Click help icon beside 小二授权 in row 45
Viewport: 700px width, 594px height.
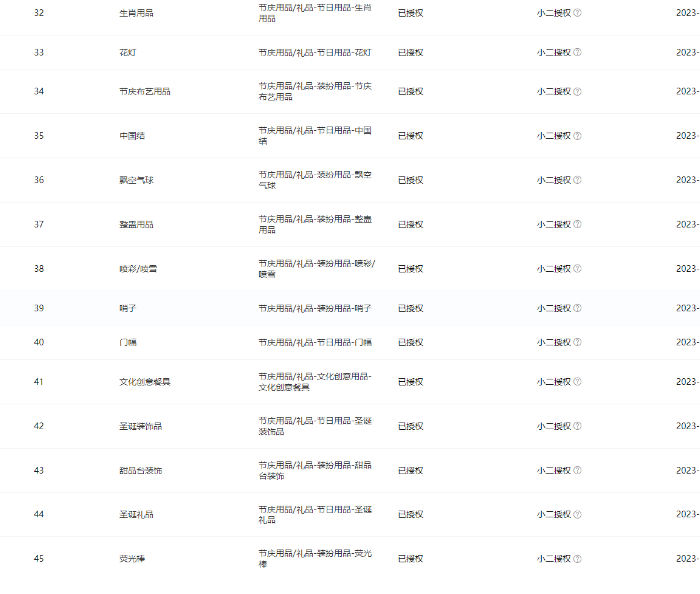(x=577, y=559)
